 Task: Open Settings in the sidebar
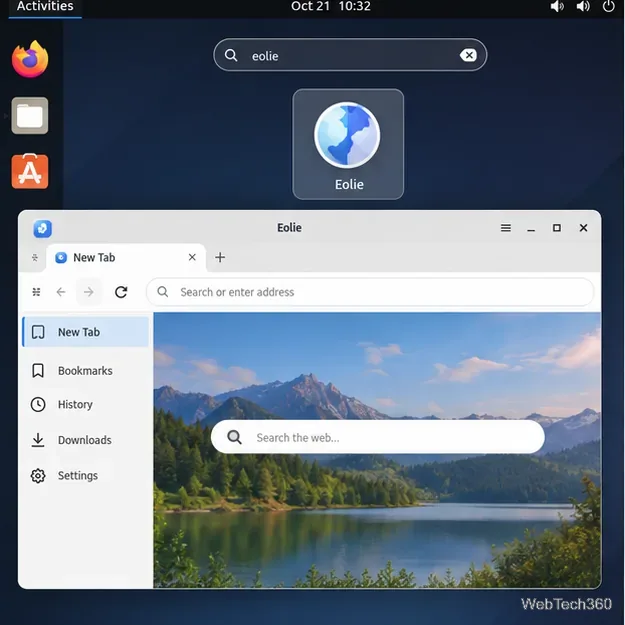coord(86,476)
